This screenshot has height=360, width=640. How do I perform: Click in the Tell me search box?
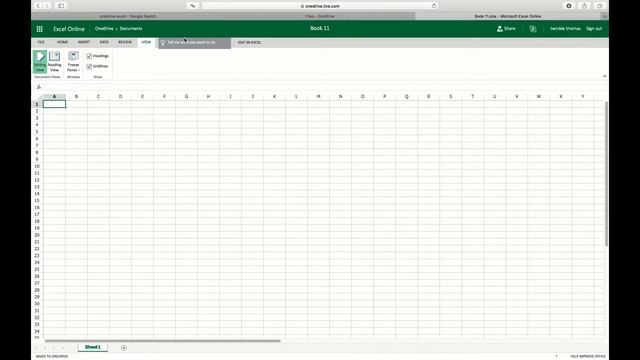(195, 42)
